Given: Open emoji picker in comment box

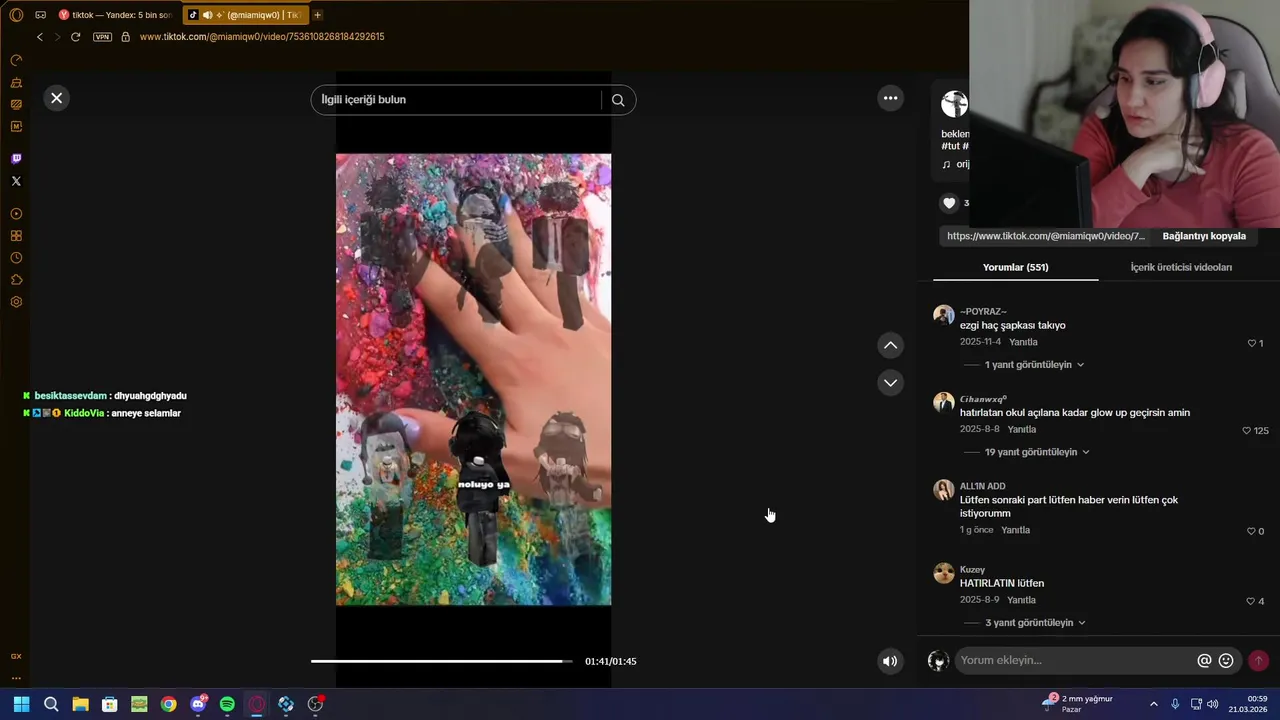Looking at the screenshot, I should tap(1226, 661).
